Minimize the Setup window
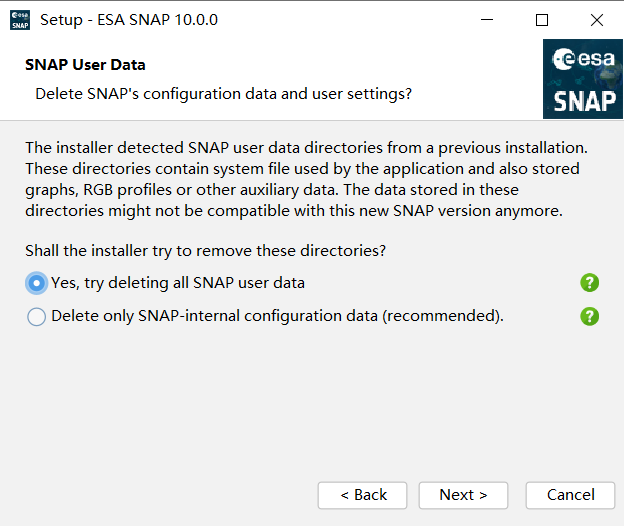The image size is (624, 526). (x=487, y=19)
